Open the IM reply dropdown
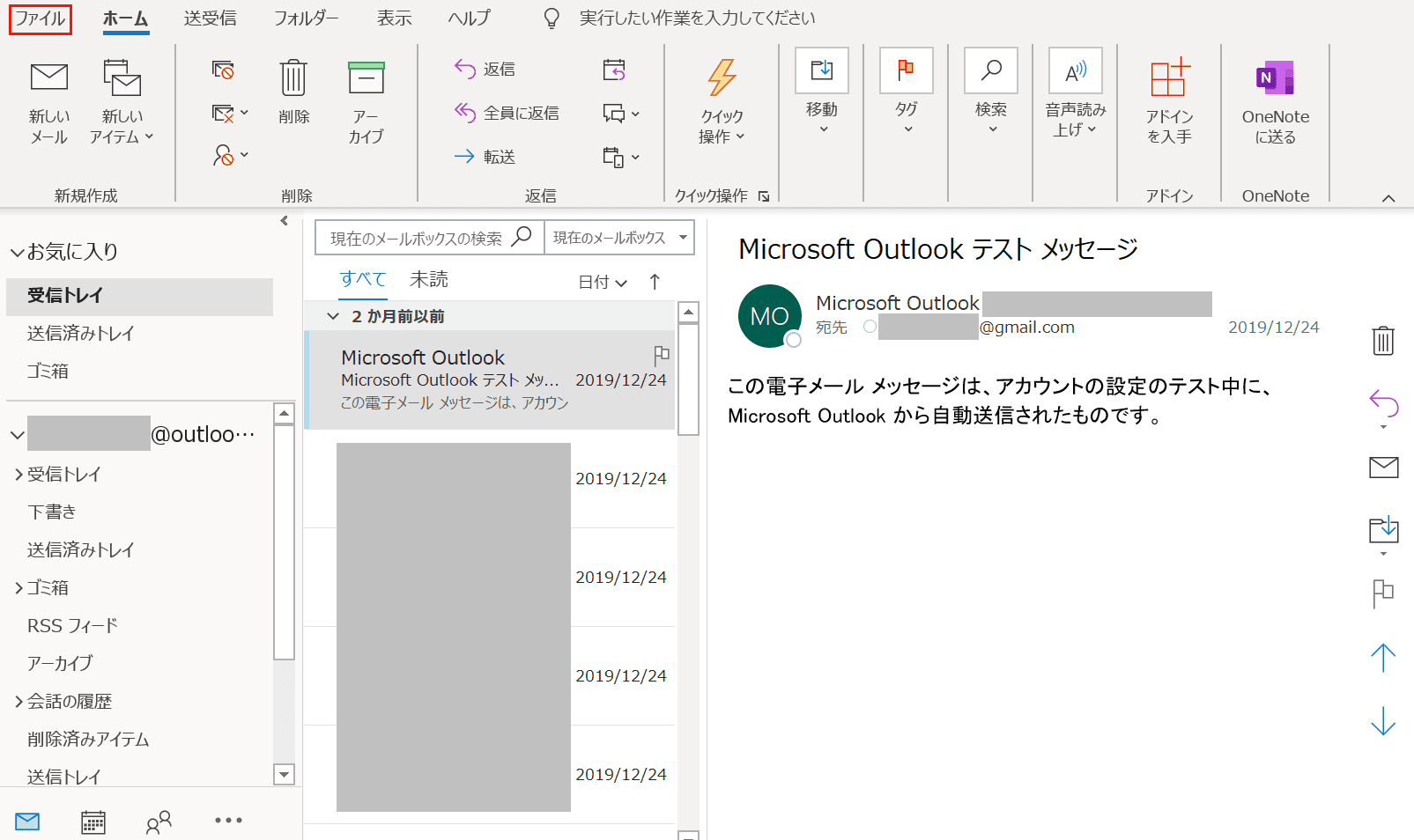Screen dimensions: 1414x840 coord(621,113)
